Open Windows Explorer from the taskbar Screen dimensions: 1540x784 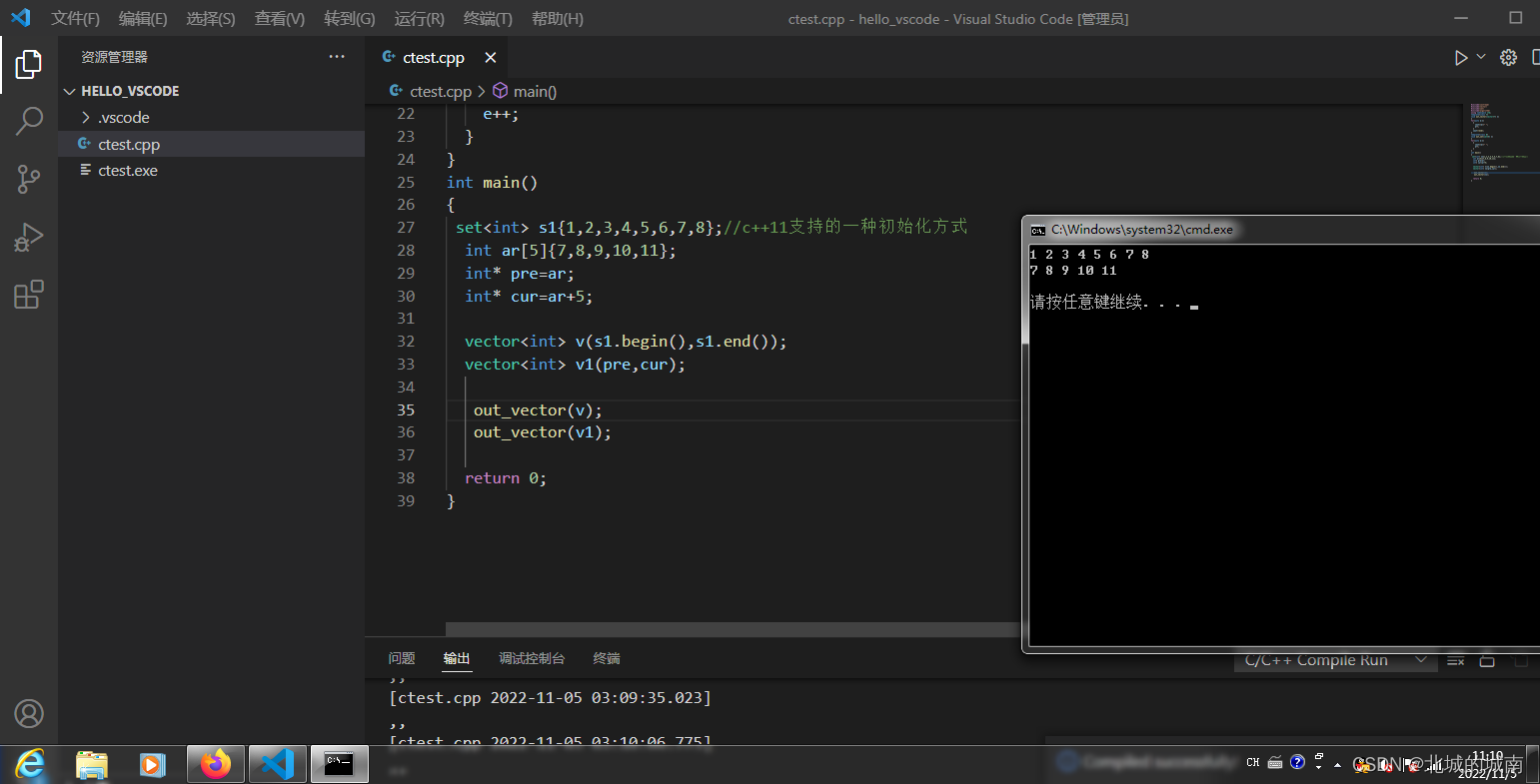pyautogui.click(x=92, y=765)
